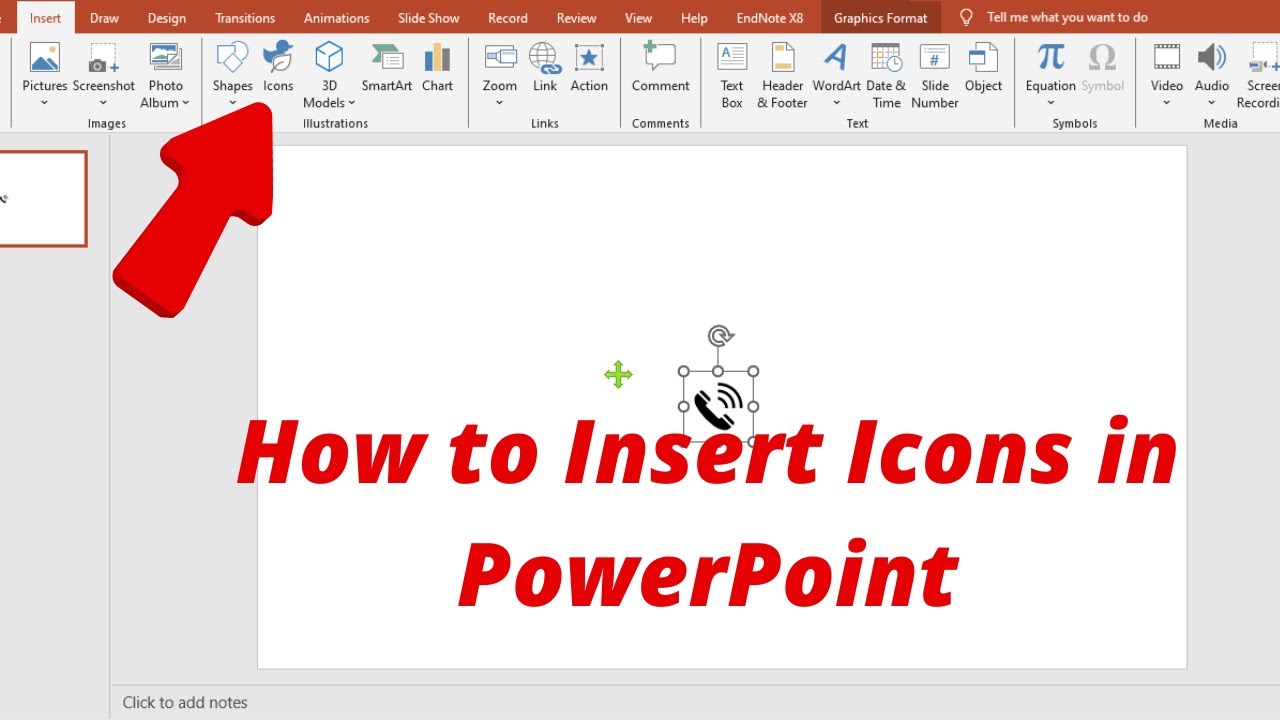Switch to the Design tab

click(166, 18)
